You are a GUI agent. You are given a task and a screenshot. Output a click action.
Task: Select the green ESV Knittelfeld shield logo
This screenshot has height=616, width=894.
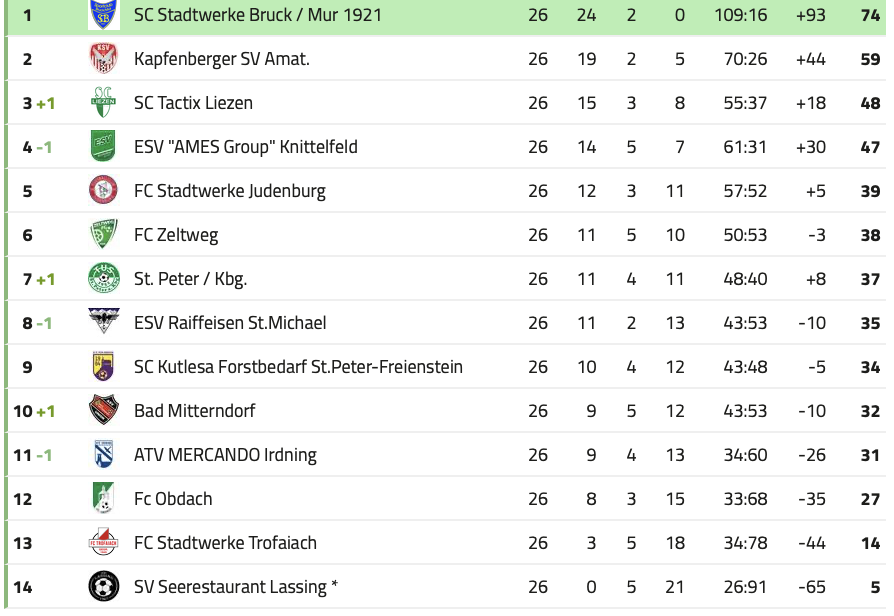point(104,146)
